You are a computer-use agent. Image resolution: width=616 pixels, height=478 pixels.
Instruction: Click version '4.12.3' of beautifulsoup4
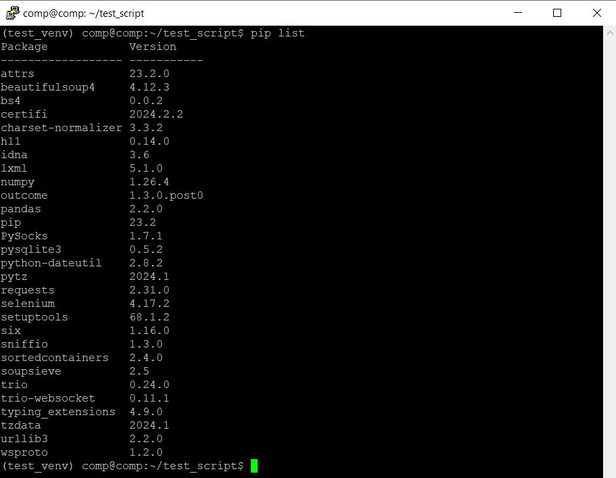click(149, 87)
